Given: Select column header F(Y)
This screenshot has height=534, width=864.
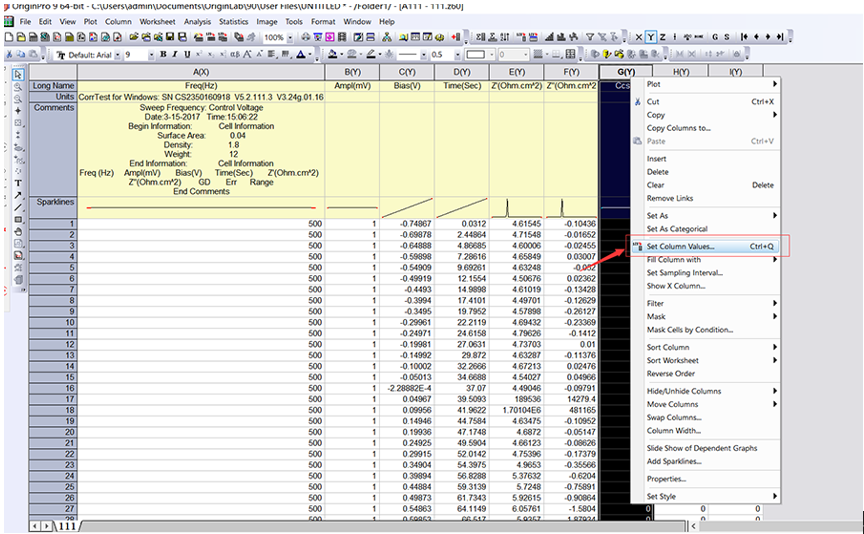Looking at the screenshot, I should click(571, 72).
